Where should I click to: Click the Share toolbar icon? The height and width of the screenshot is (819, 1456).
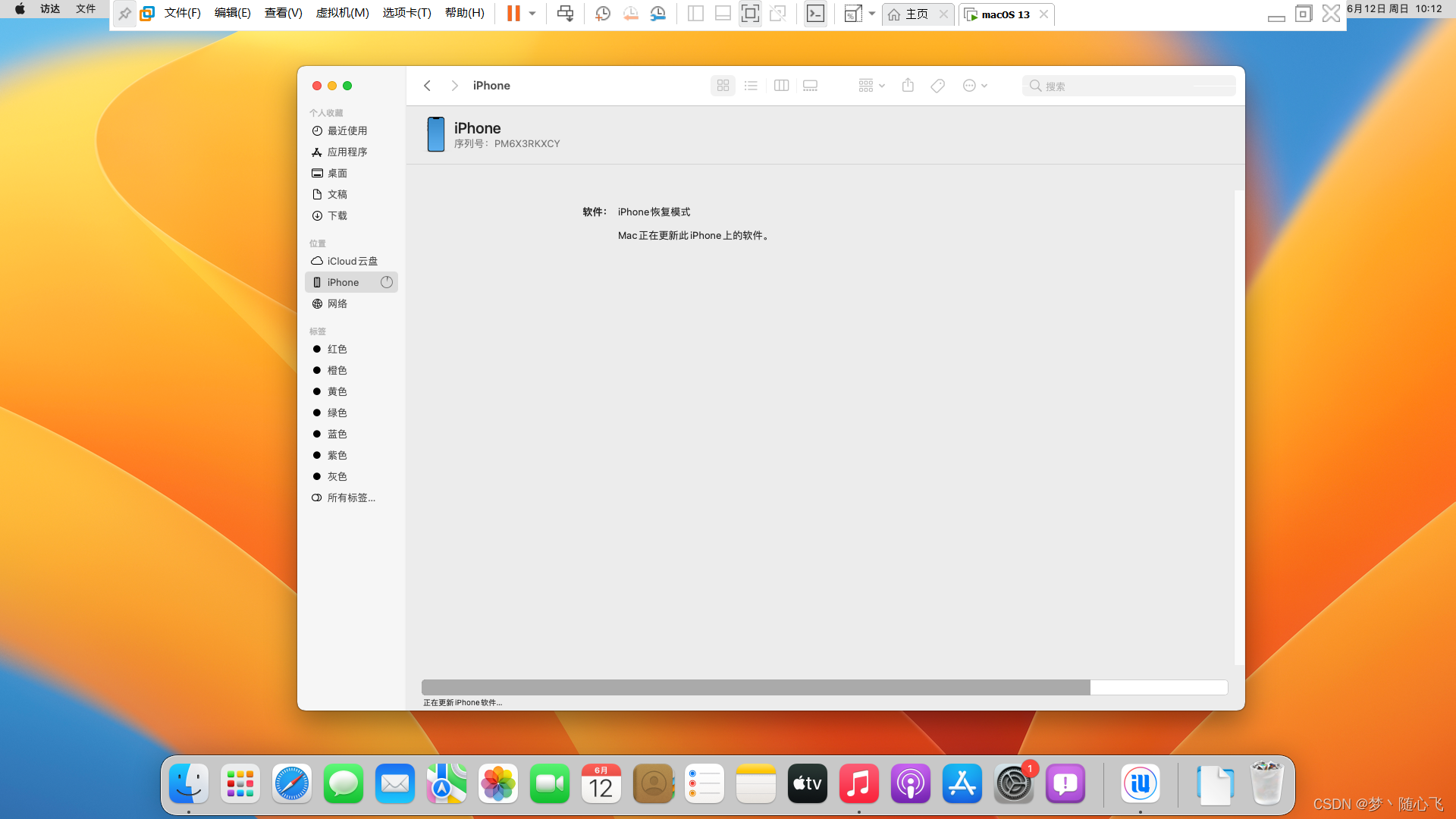(x=908, y=86)
